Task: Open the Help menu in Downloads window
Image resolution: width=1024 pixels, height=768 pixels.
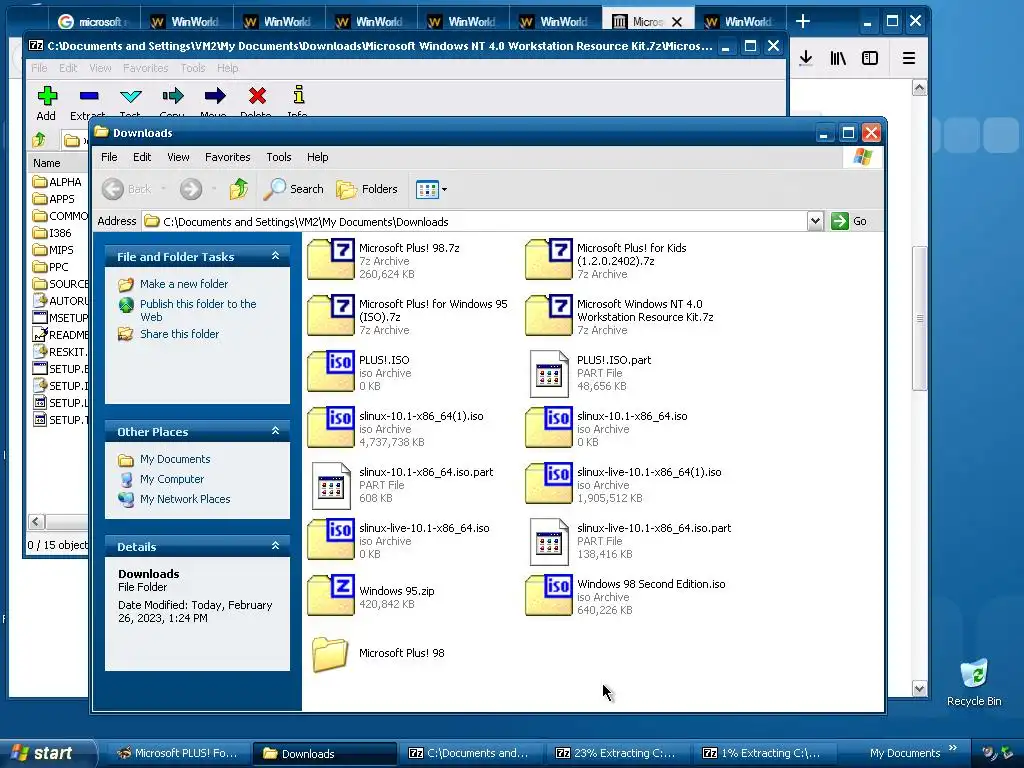Action: (317, 157)
